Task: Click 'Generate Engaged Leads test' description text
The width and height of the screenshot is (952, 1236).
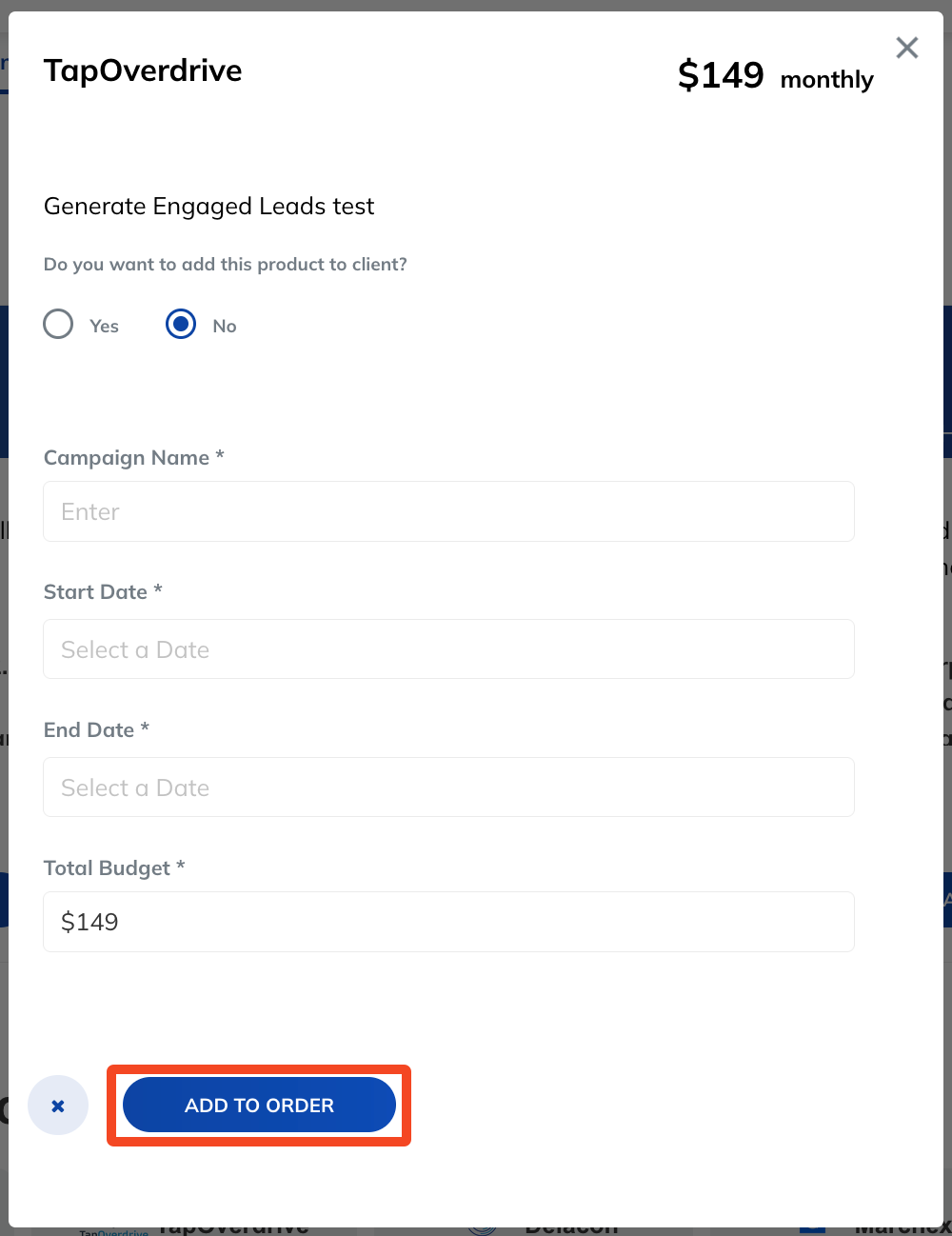Action: click(x=209, y=207)
